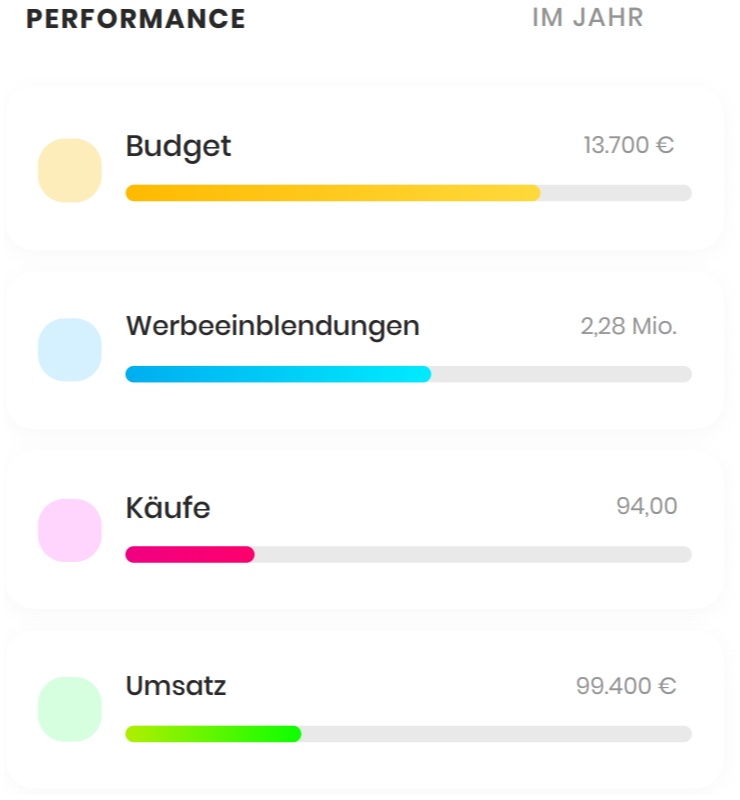Click the magenta Käufe progress bar
This screenshot has width=740, height=800.
point(190,555)
